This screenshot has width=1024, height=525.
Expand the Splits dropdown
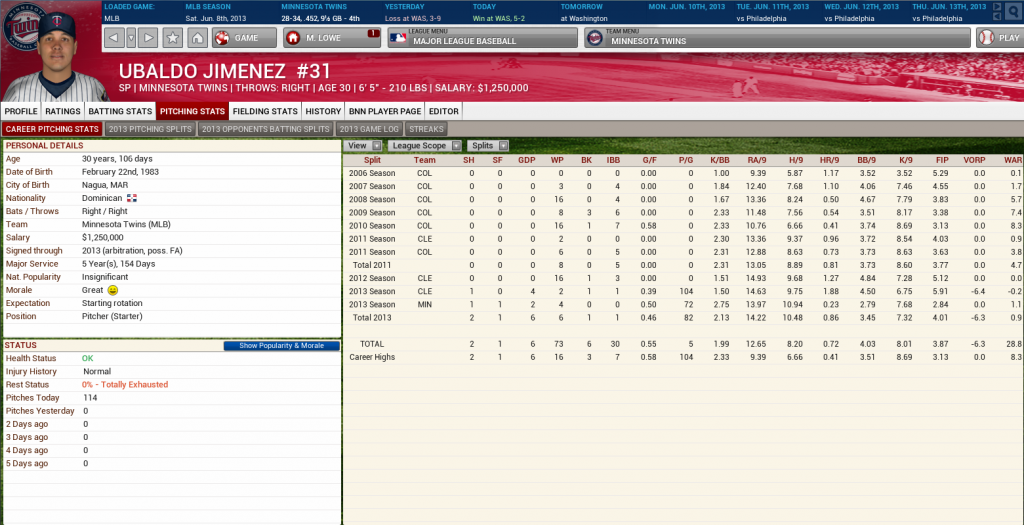pyautogui.click(x=489, y=146)
